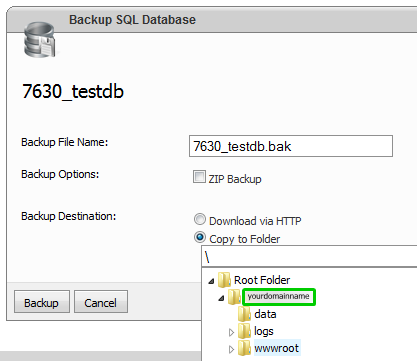417x361 pixels.
Task: Select the data folder label
Action: click(x=265, y=314)
